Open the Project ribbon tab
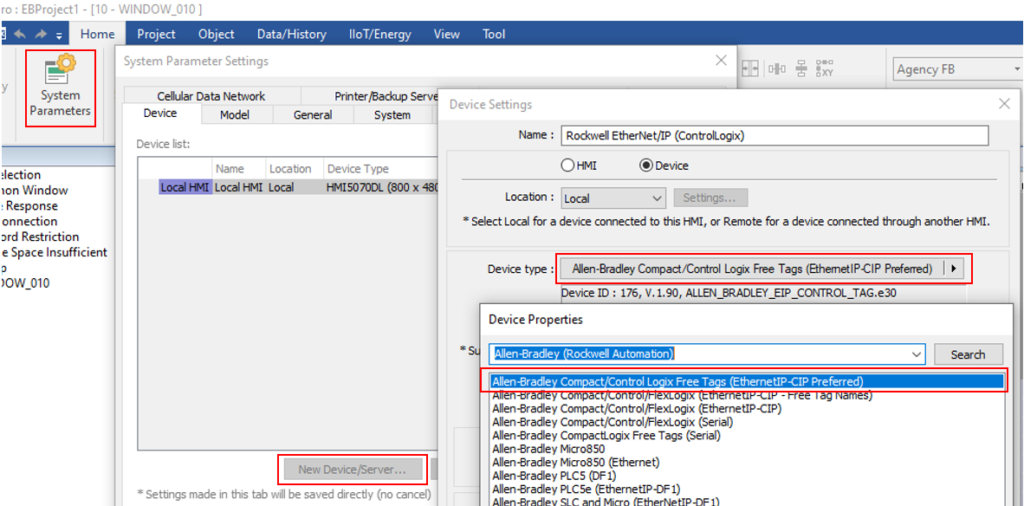The image size is (1024, 506). pyautogui.click(x=156, y=34)
